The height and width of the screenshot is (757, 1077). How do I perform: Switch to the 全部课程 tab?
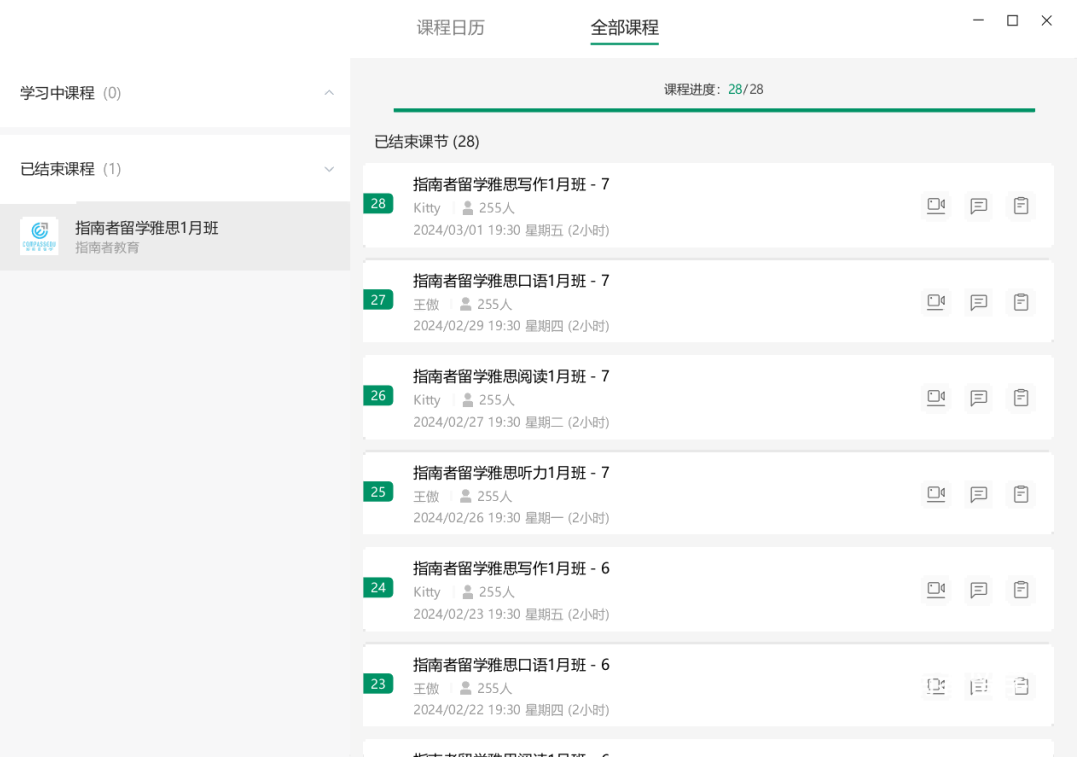pos(624,27)
